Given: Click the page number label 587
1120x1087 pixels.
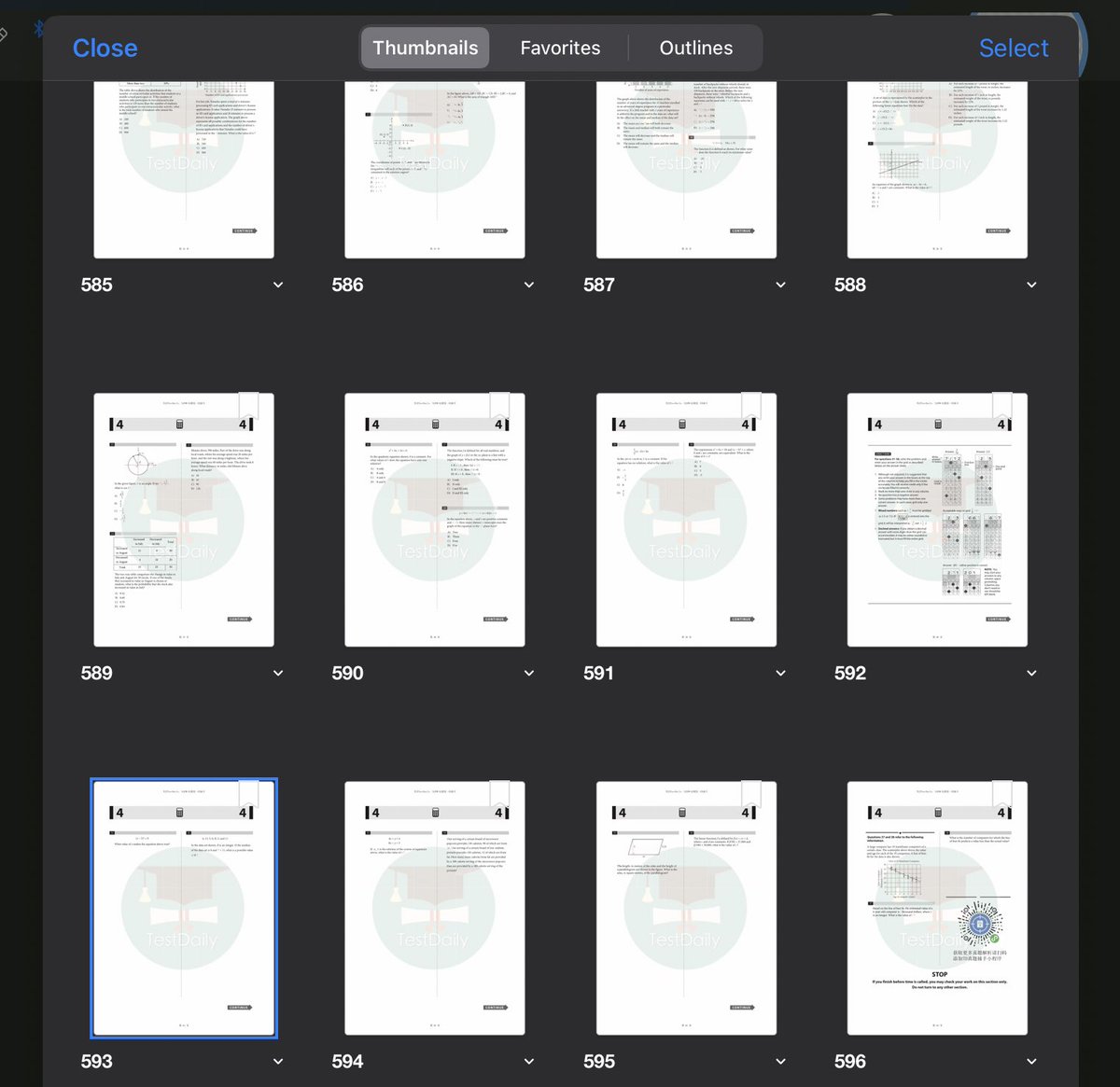Looking at the screenshot, I should pos(598,285).
